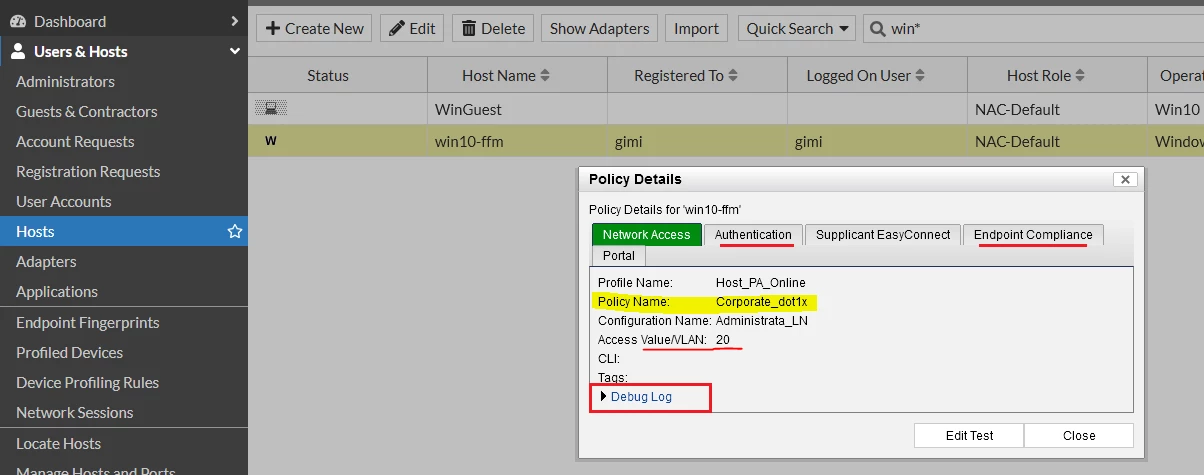
Task: Switch to Supplicant EasyConnect tab
Action: coord(883,234)
